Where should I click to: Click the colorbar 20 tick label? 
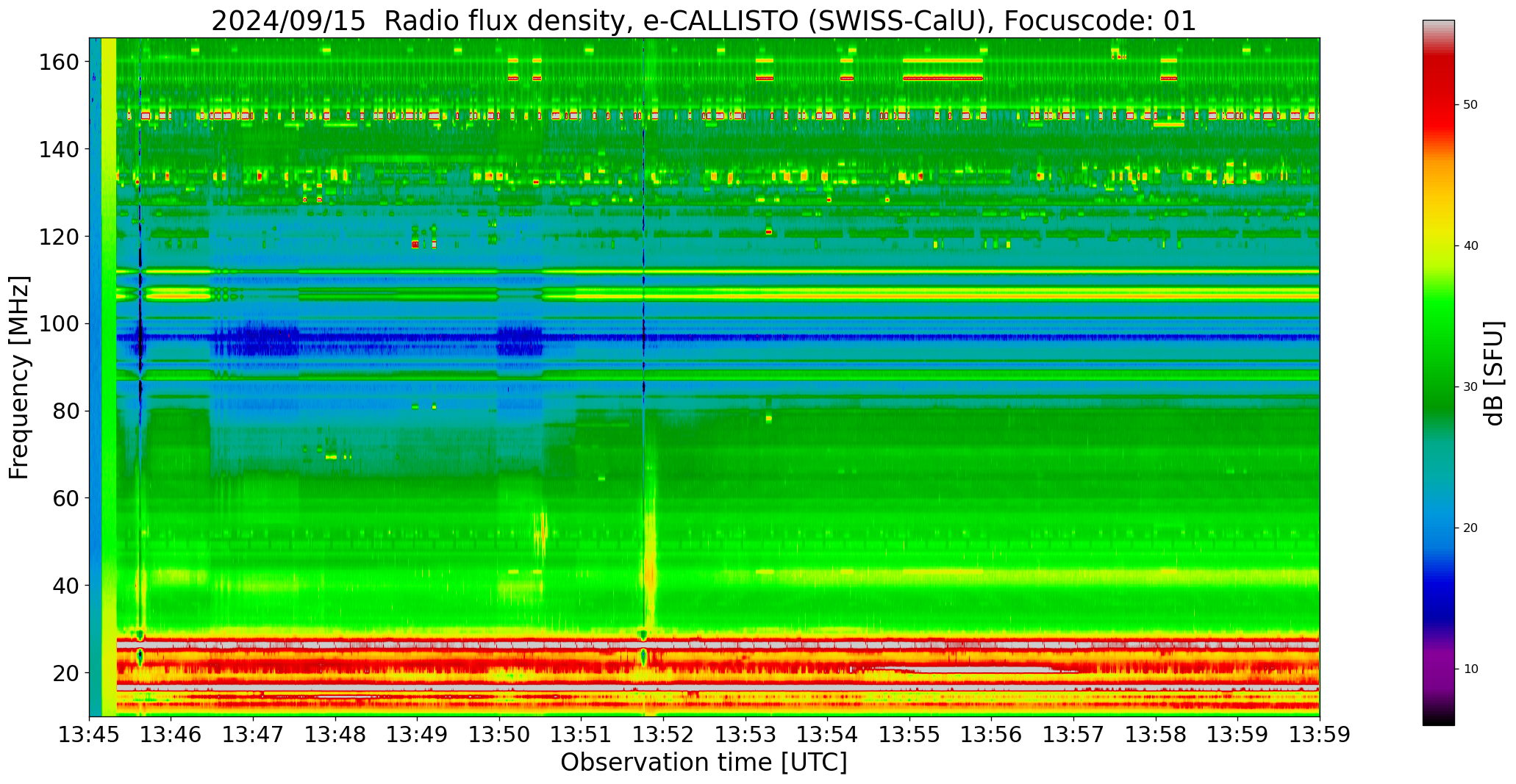point(1470,528)
